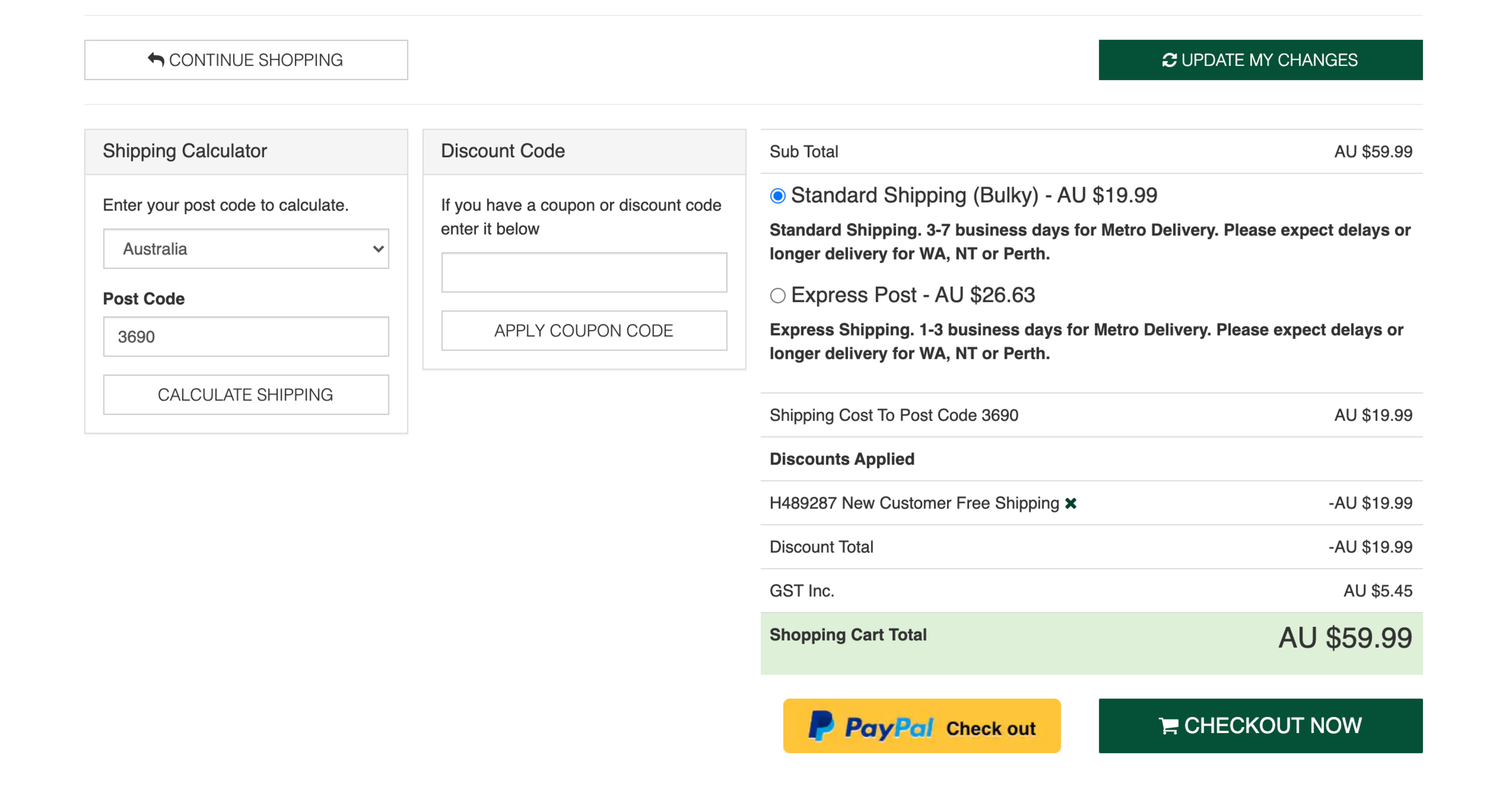Select Express Post shipping radio option
This screenshot has height=793, width=1512.
778,295
